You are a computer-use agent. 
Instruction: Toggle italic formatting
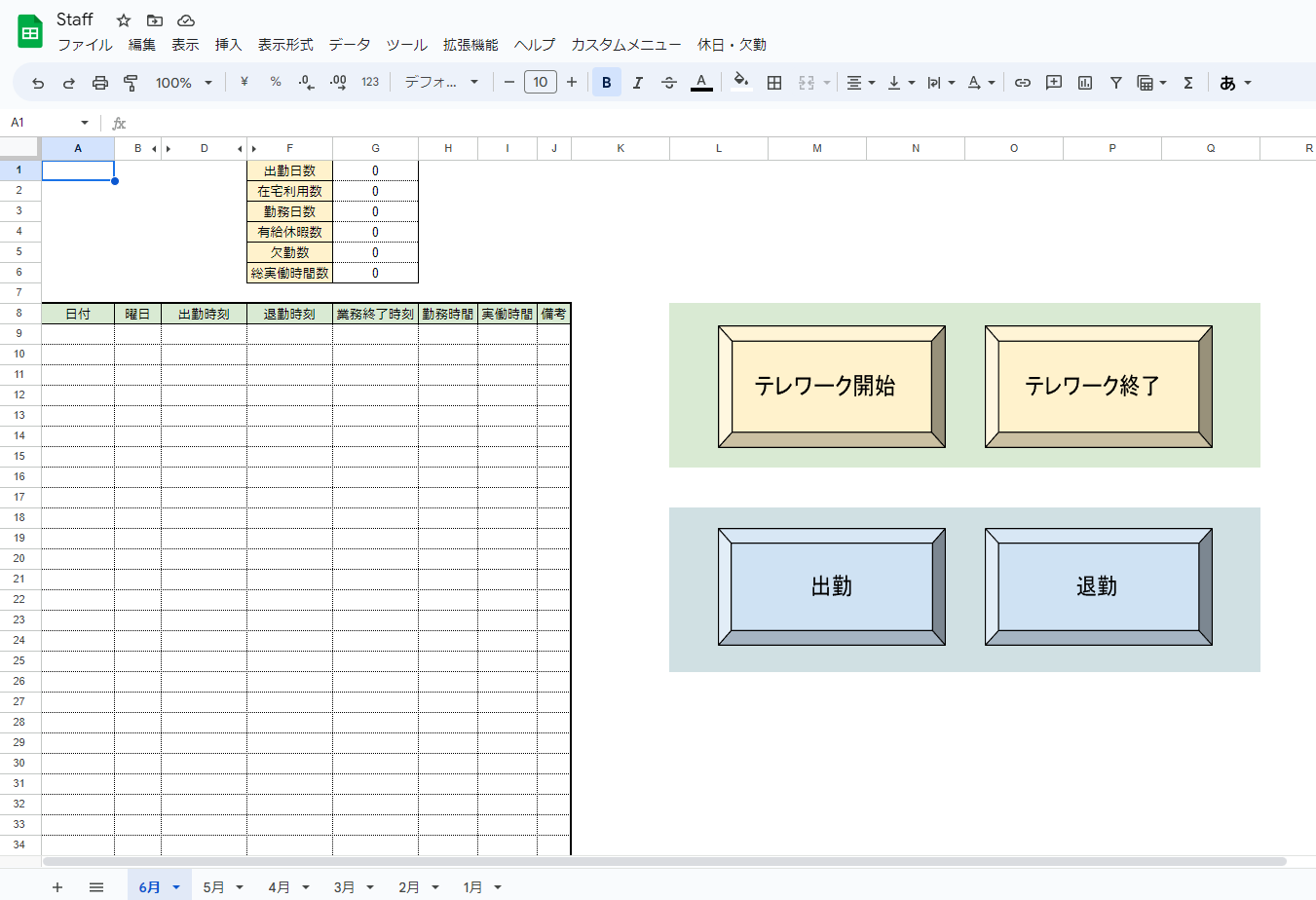[x=637, y=82]
